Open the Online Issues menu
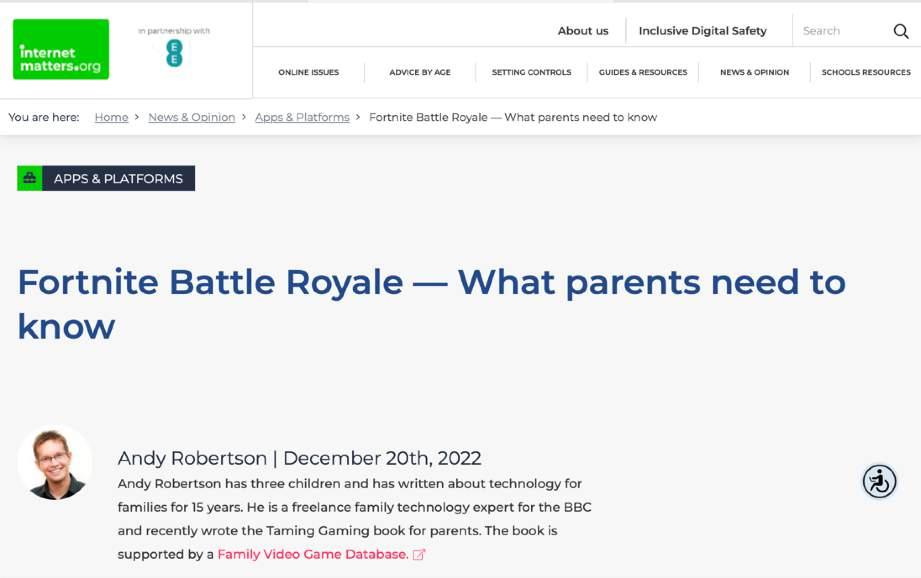 308,72
